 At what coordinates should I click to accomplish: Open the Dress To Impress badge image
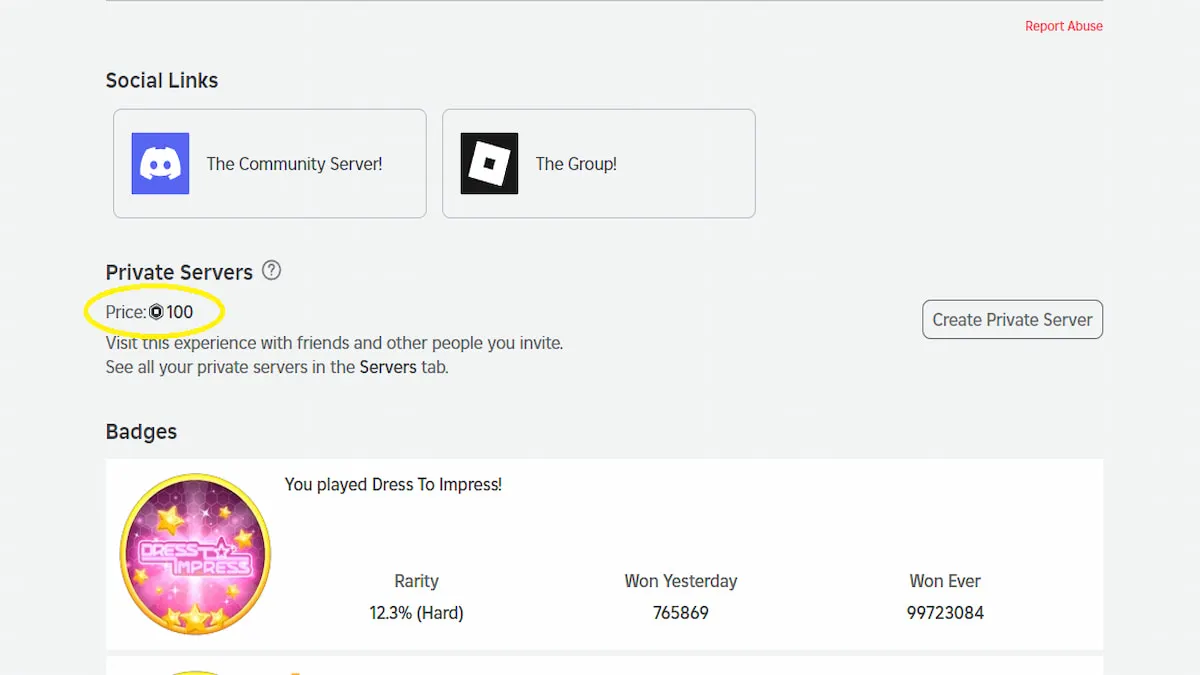(x=195, y=554)
